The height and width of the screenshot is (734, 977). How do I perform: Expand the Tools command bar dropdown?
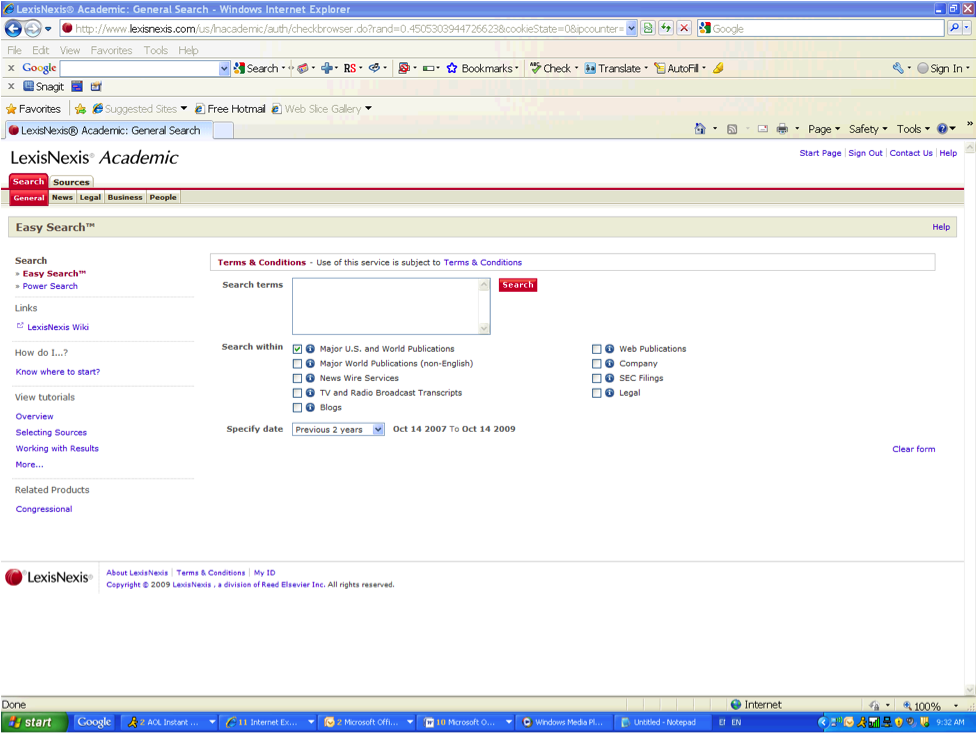(x=913, y=129)
